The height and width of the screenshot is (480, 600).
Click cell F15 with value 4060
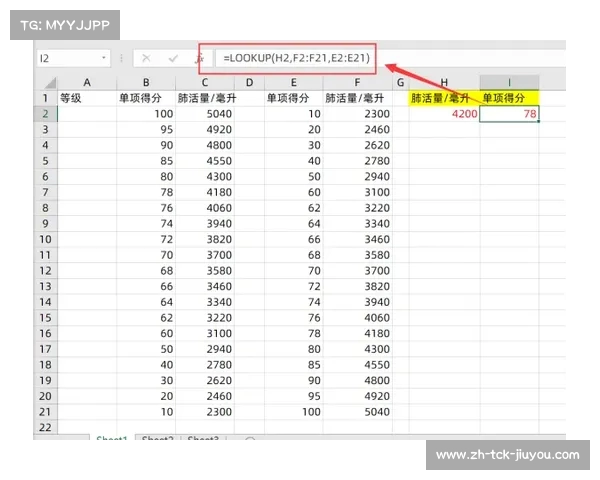[357, 318]
